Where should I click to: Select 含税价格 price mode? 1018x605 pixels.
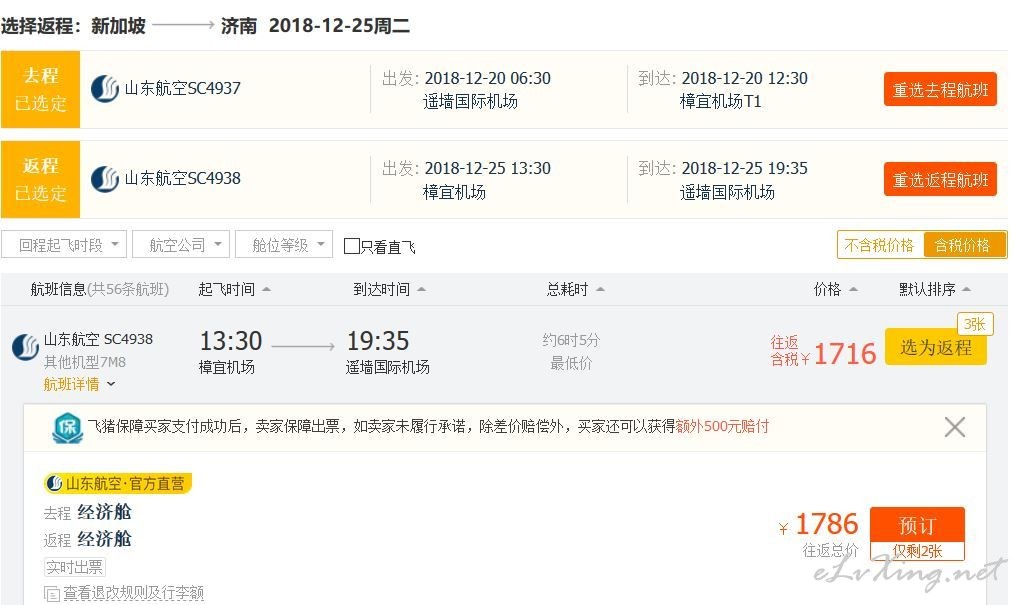click(x=963, y=245)
